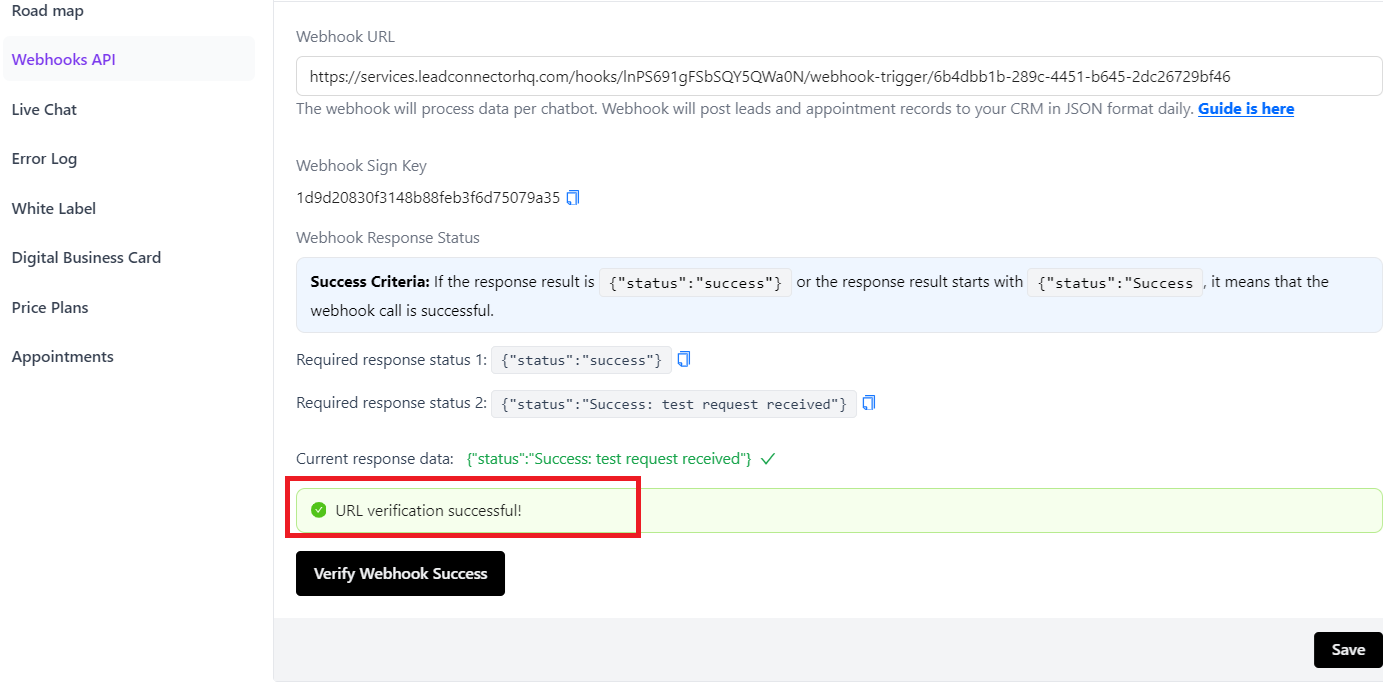This screenshot has height=685, width=1383.
Task: Open Appointments from the sidebar
Action: [63, 356]
